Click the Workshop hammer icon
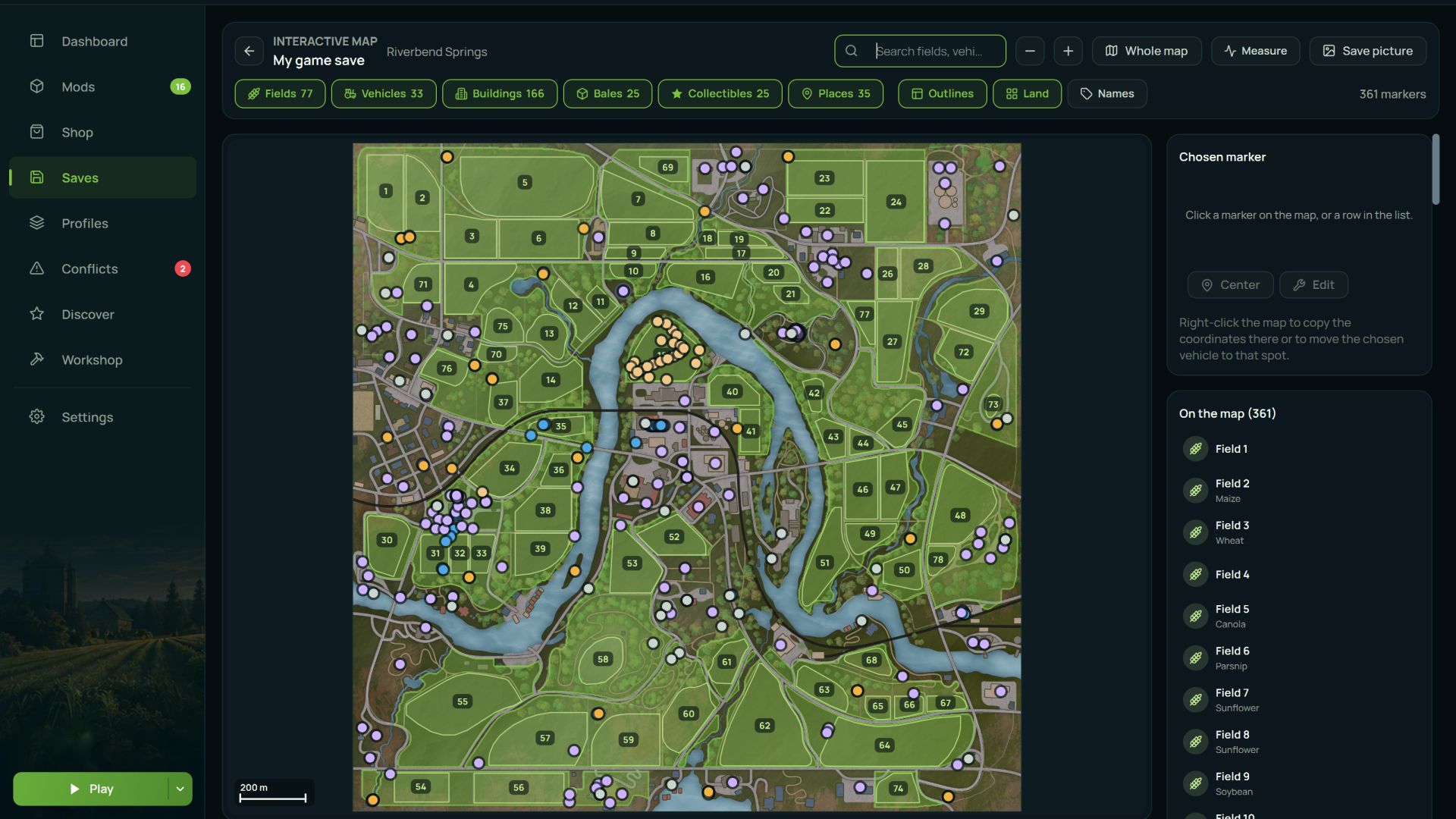This screenshot has width=1456, height=819. click(x=36, y=359)
